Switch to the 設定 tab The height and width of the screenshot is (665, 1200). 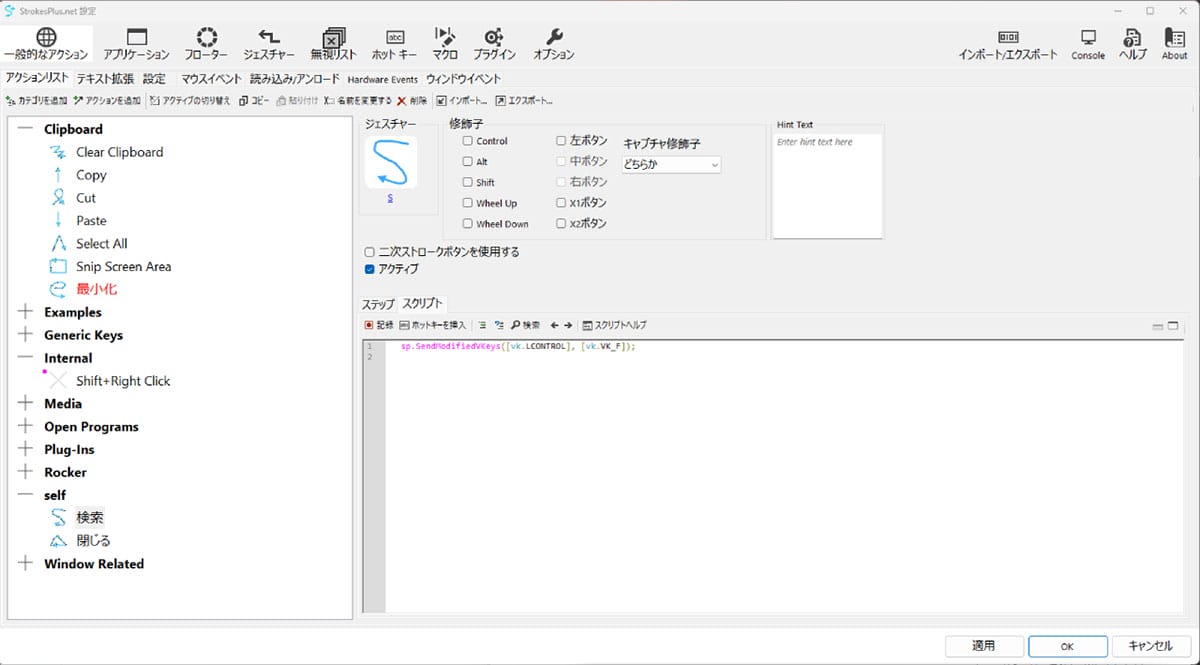[x=154, y=78]
